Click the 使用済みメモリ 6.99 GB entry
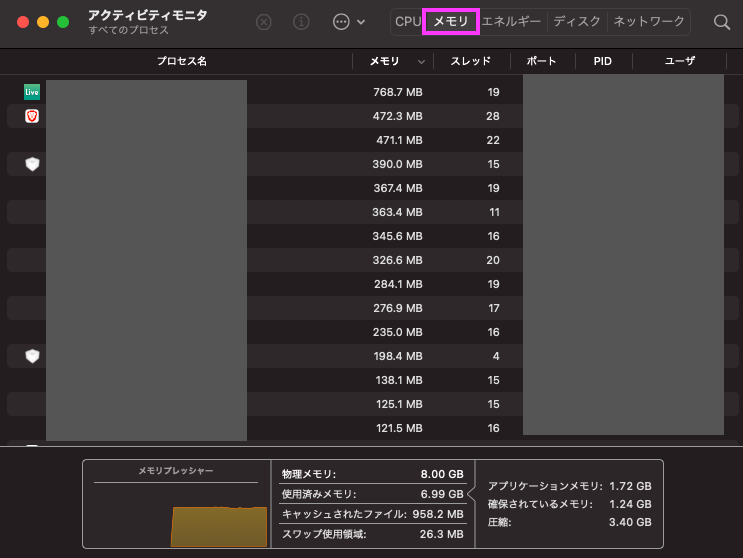The image size is (743, 558). coord(372,494)
